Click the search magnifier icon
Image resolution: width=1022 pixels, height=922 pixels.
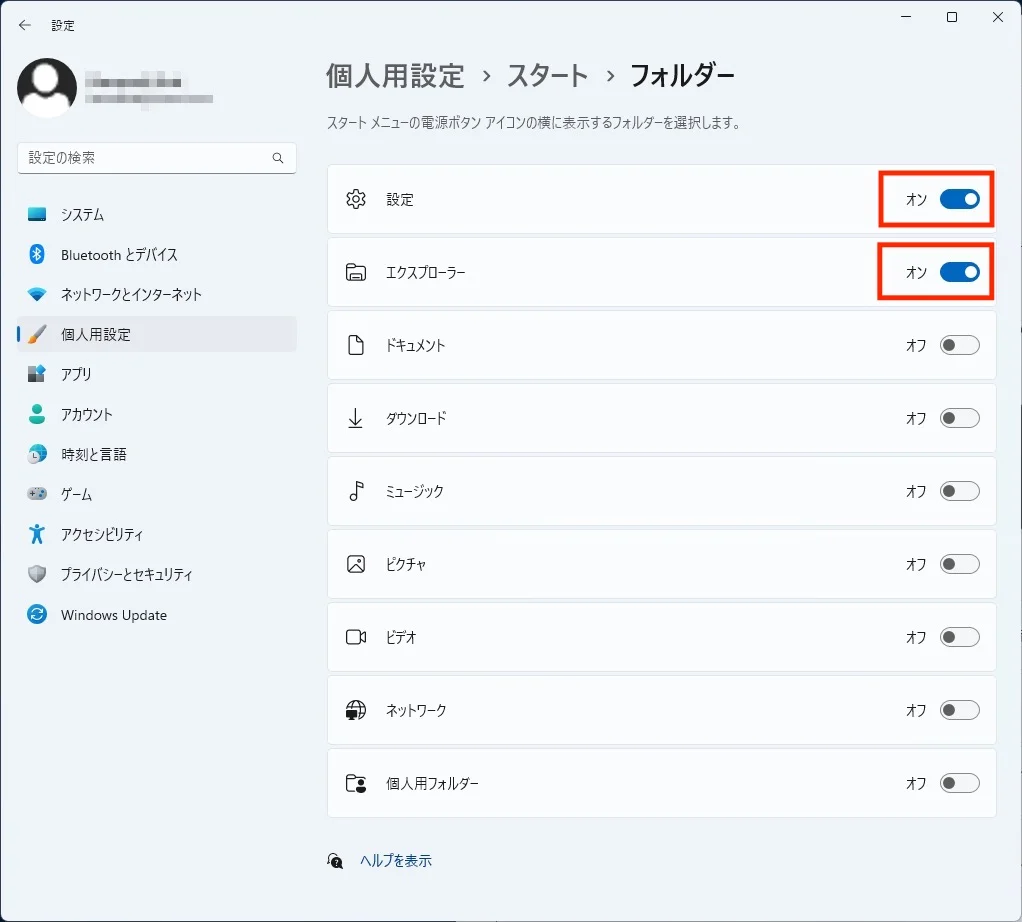(278, 158)
